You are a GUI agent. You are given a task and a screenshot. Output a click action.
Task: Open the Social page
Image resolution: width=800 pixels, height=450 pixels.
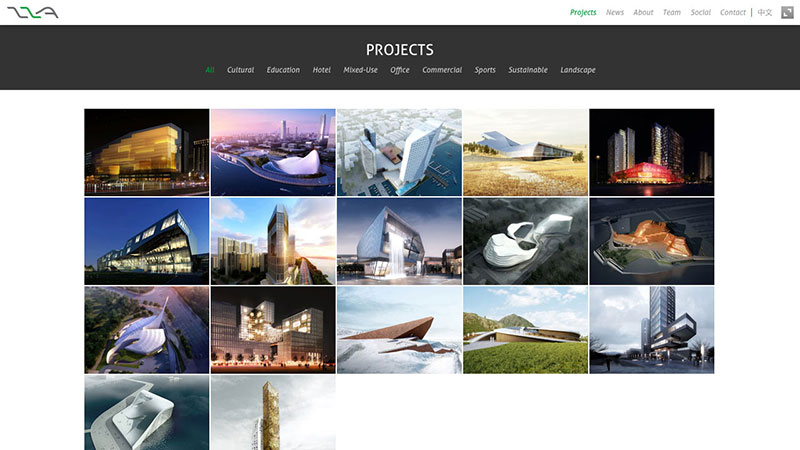tap(701, 12)
